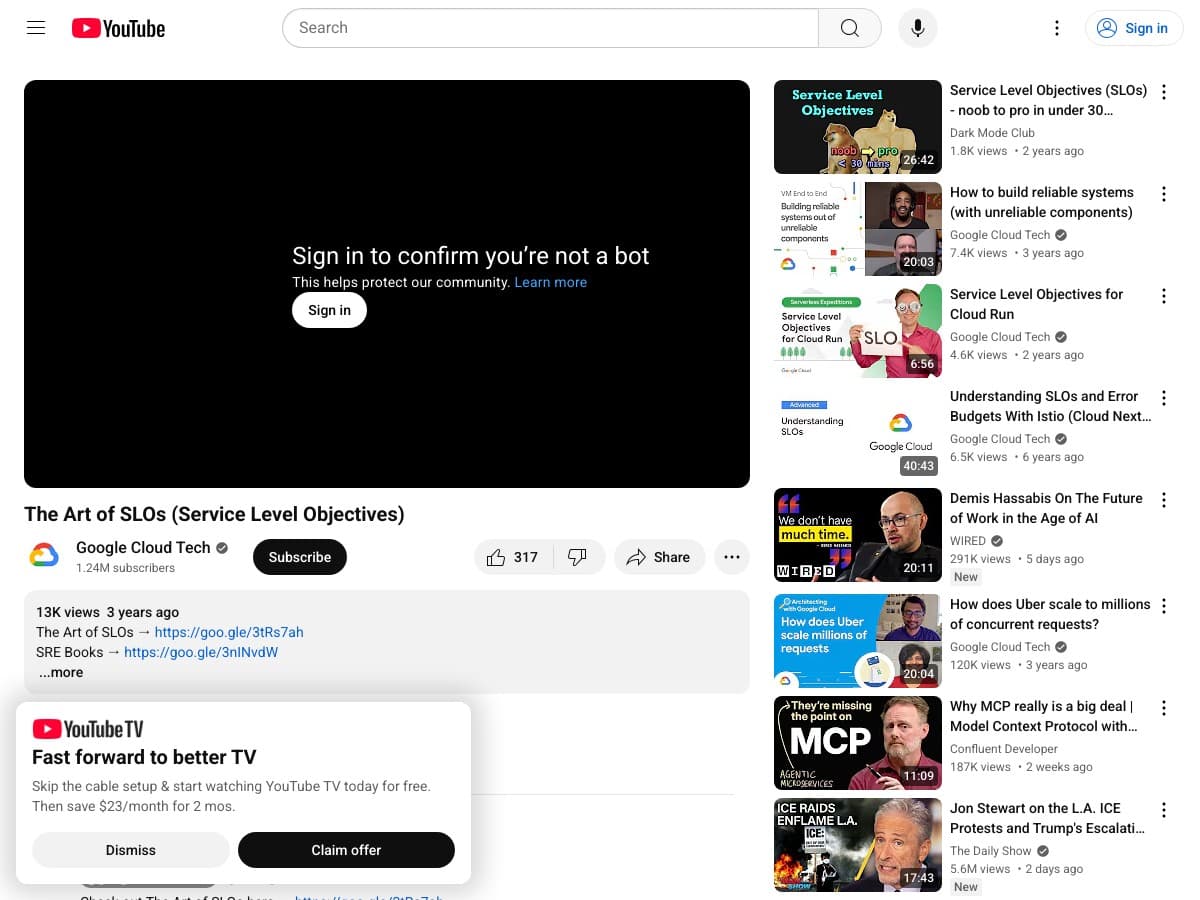The width and height of the screenshot is (1200, 900).
Task: Click Sign in in the header
Action: coord(1134,28)
